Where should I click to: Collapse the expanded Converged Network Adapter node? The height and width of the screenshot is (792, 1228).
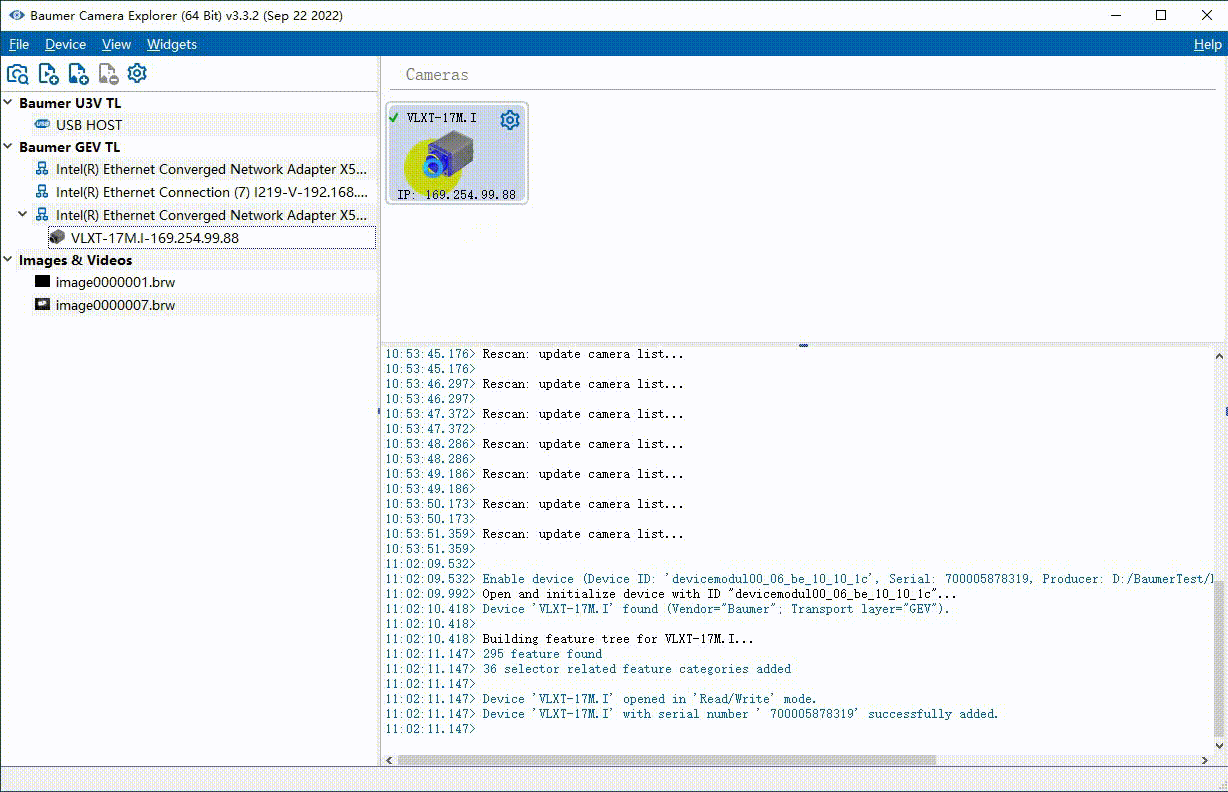coord(23,215)
